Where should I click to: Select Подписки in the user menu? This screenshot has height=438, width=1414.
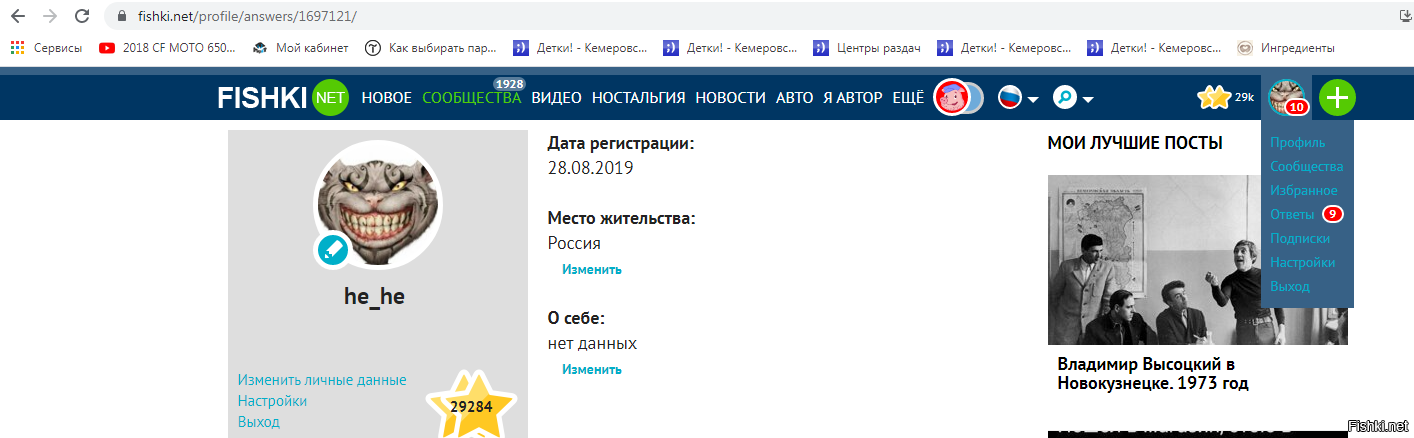1299,239
